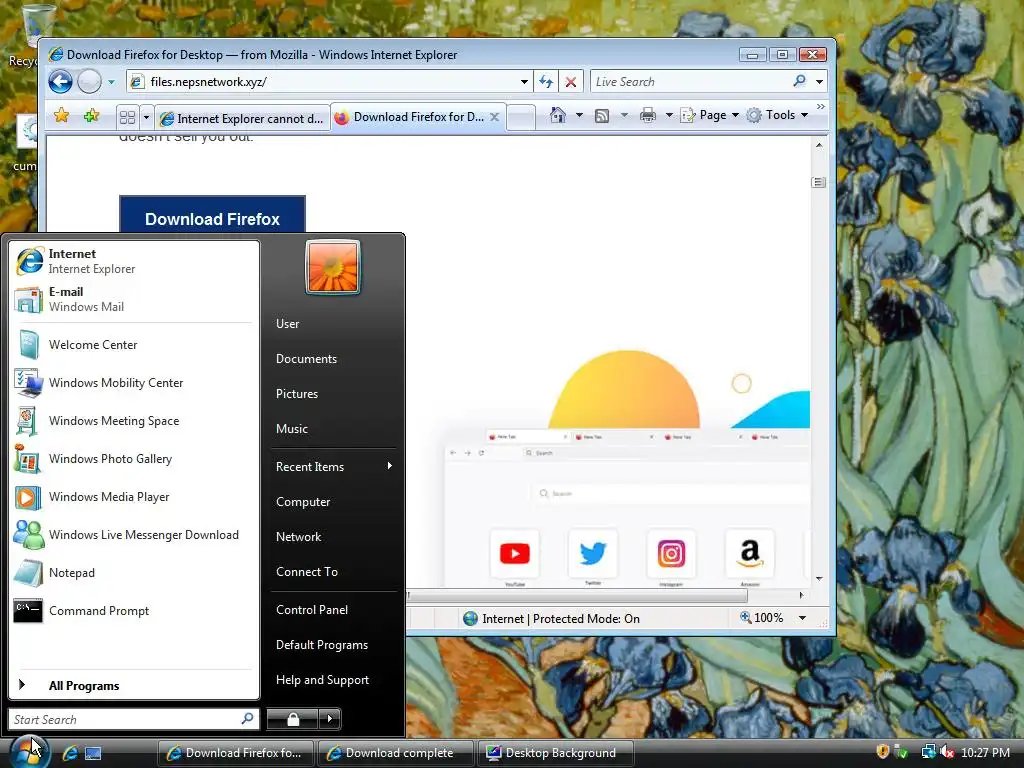
Task: Open the Quick Tabs grid view
Action: 127,118
